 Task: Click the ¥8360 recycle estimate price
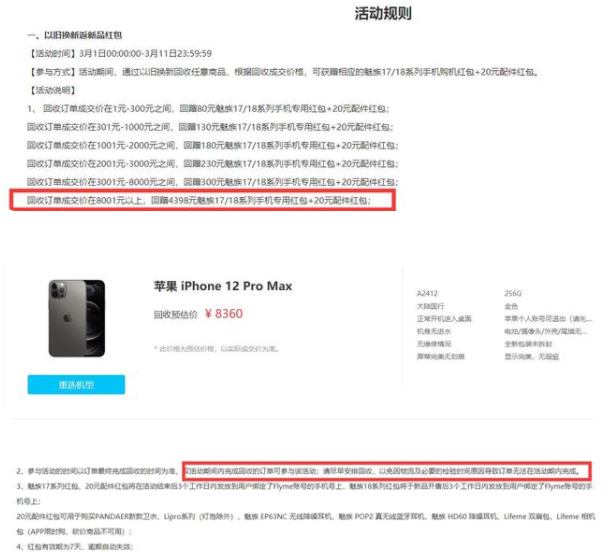[224, 314]
